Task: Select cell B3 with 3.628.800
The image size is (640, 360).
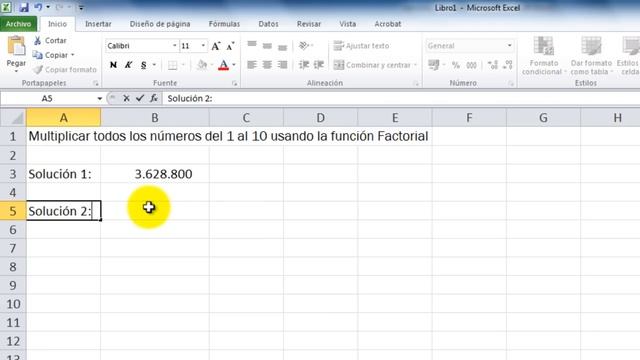Action: [155, 174]
